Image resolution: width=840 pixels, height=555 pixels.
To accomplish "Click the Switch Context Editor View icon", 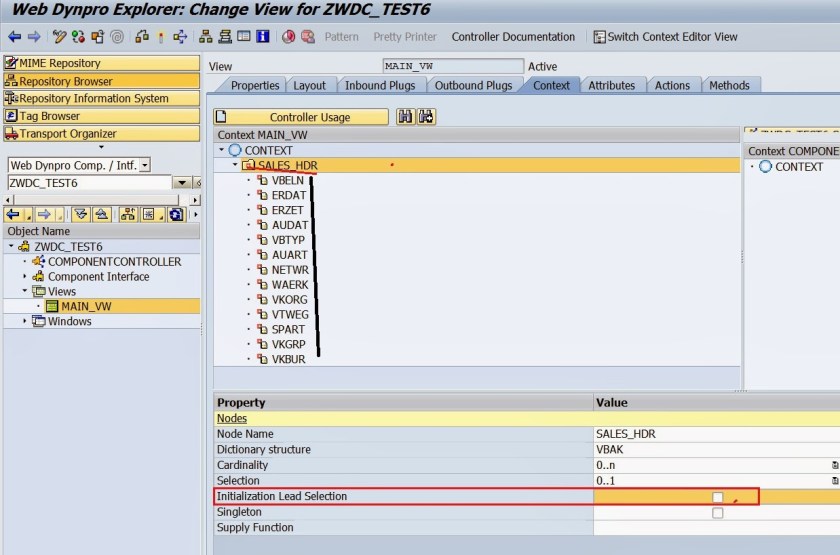I will click(599, 37).
